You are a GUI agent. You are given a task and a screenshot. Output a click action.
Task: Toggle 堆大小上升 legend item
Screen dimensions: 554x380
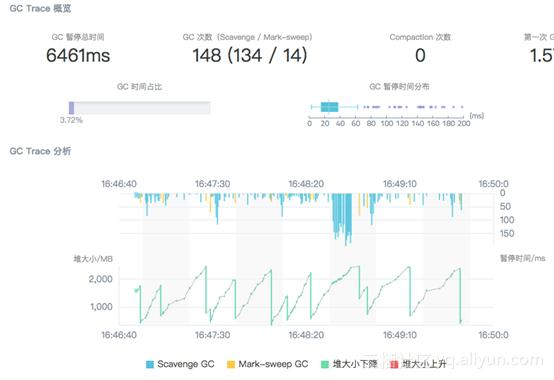(x=418, y=364)
